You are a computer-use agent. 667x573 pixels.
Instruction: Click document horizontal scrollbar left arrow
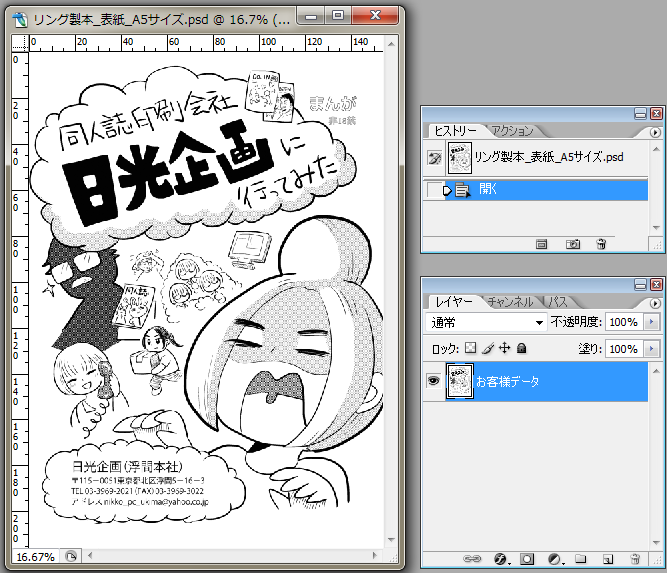(x=90, y=555)
